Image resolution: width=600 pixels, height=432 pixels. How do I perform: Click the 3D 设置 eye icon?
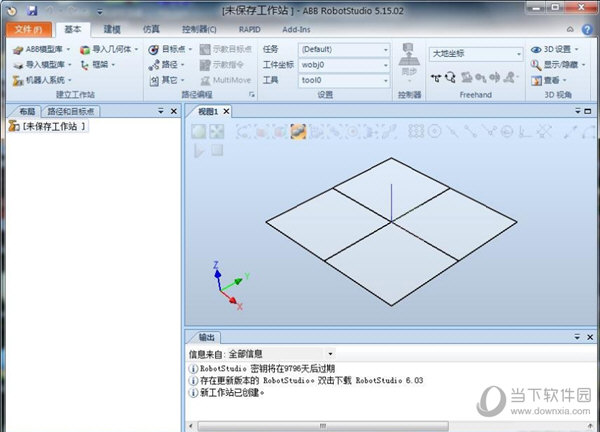coord(536,50)
